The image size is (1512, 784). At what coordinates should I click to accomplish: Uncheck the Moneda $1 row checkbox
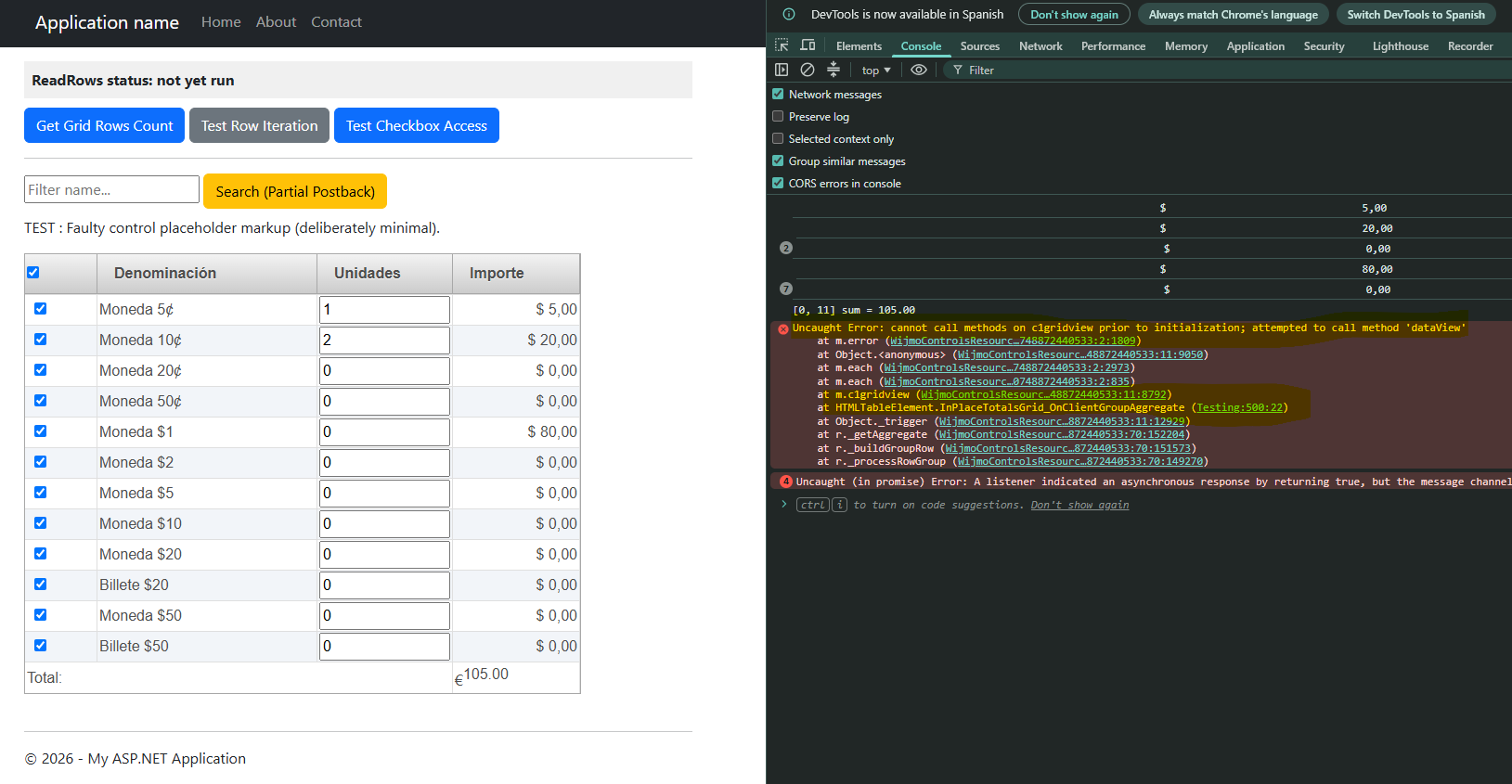click(40, 431)
